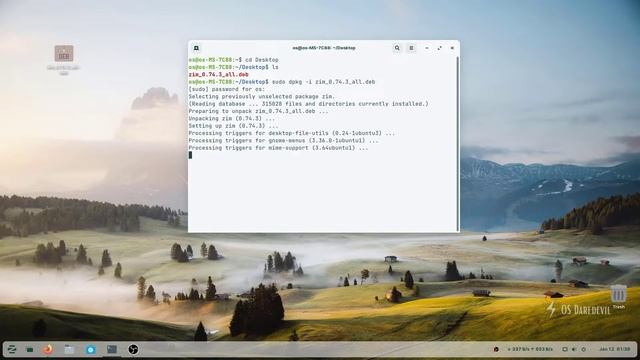The image size is (640, 360).
Task: Click the terminal vertical scrollbar
Action: click(x=458, y=144)
